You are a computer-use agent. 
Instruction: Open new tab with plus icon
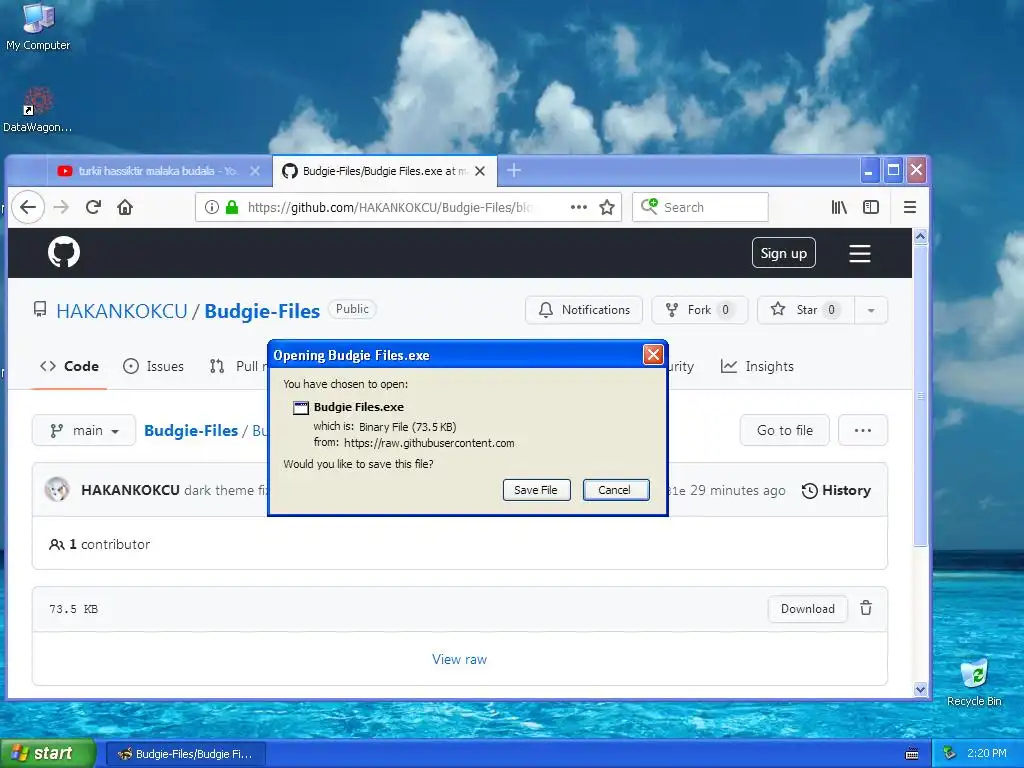click(514, 170)
